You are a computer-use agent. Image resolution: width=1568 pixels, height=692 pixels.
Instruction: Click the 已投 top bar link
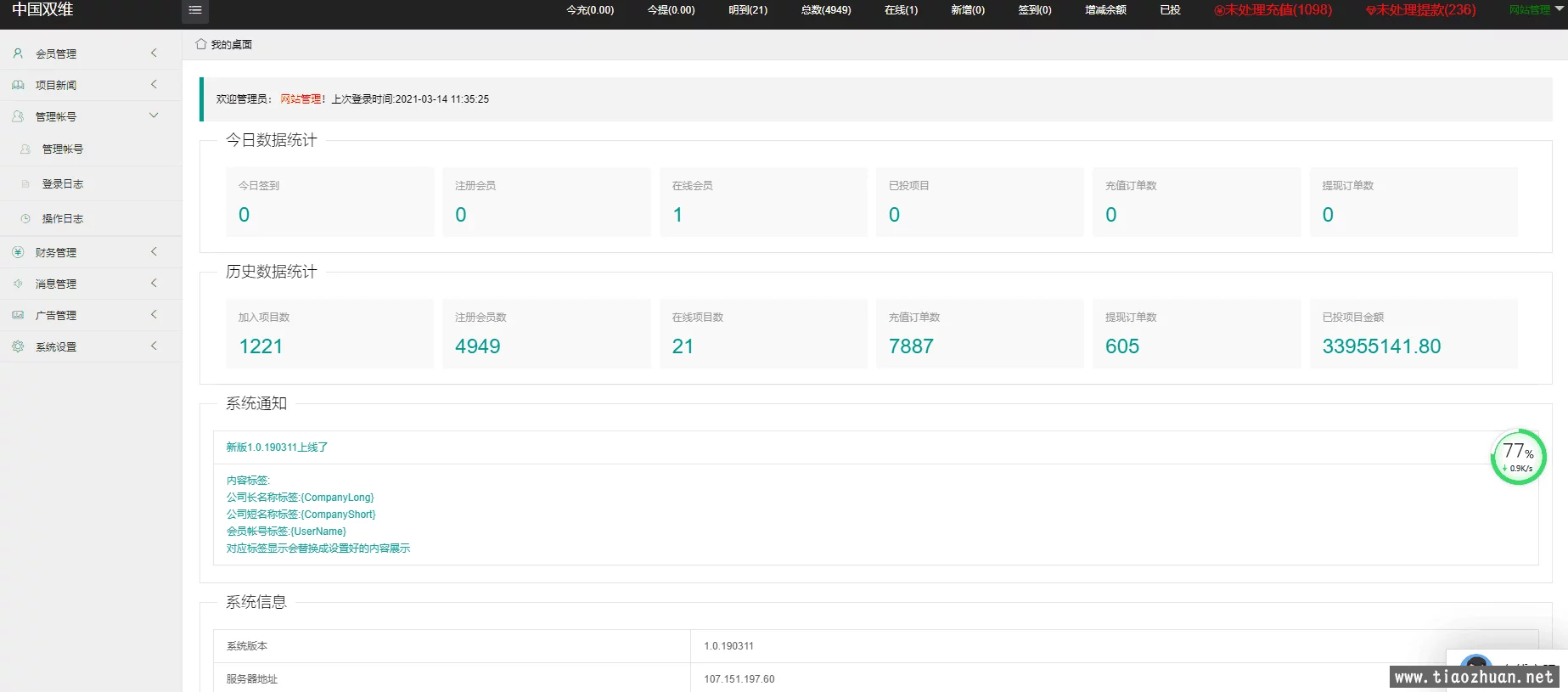(1170, 10)
